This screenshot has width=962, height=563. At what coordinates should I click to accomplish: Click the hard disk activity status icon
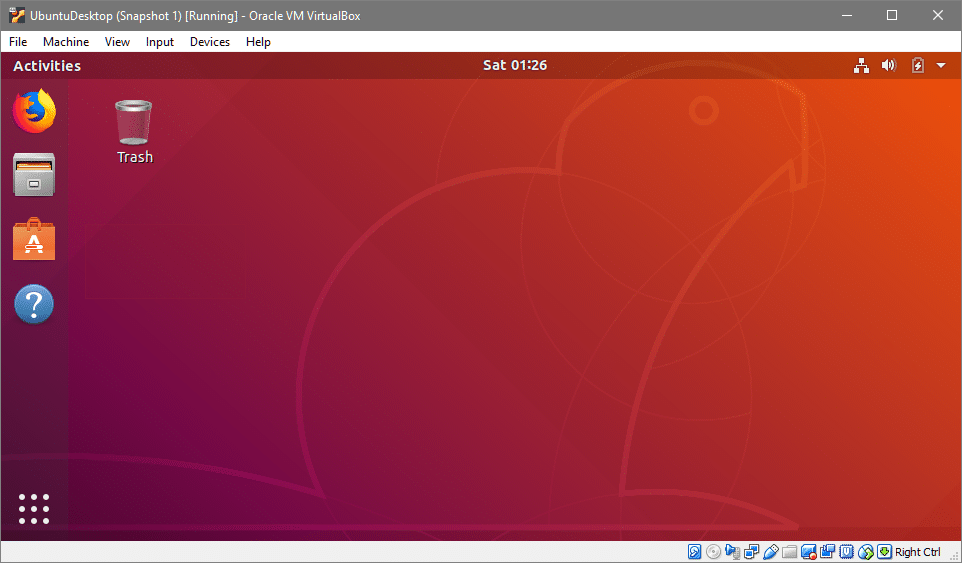point(695,552)
